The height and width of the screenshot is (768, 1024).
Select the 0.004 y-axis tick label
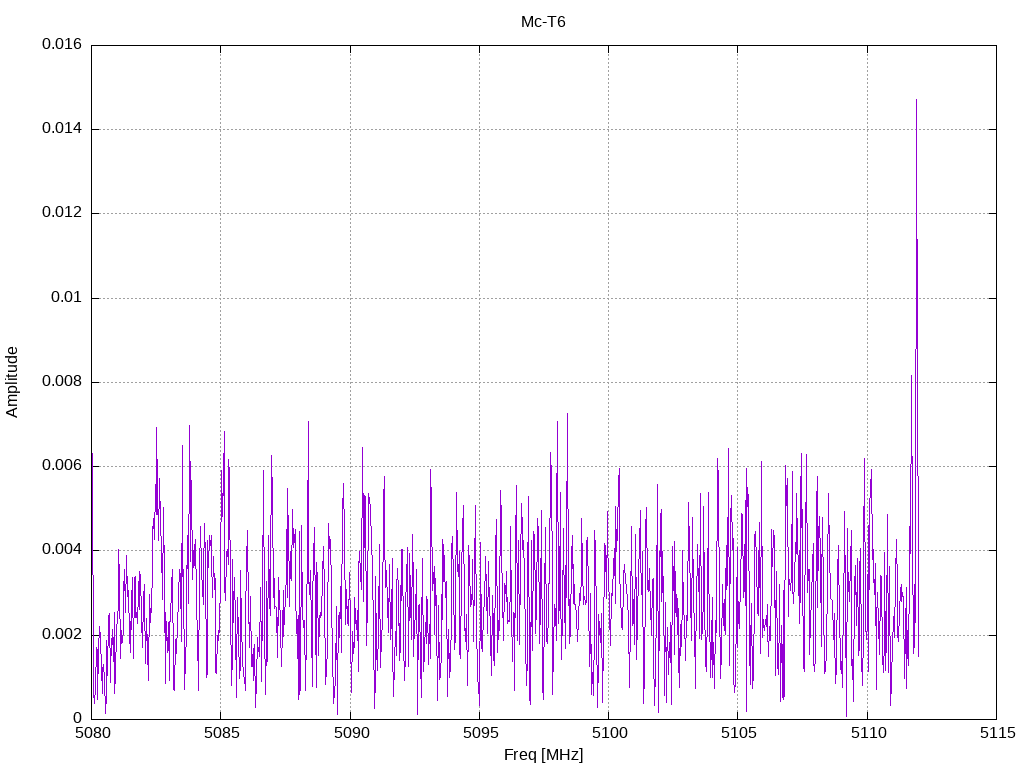[61, 550]
